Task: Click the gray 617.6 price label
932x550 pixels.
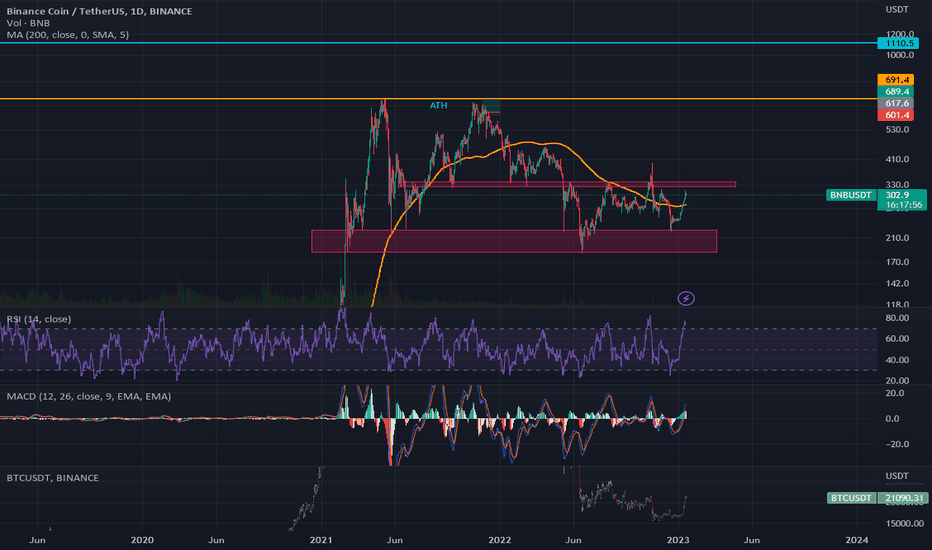Action: tap(895, 103)
